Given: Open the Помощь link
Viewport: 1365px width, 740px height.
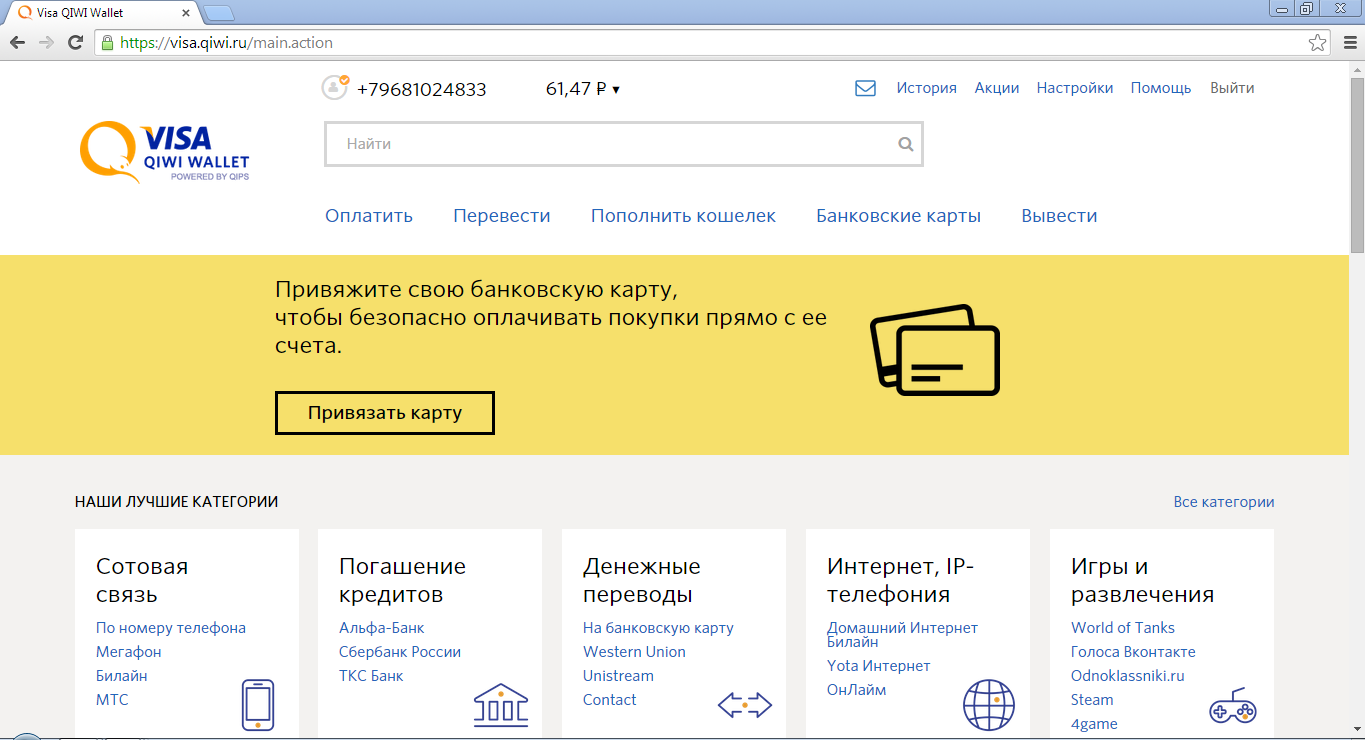Looking at the screenshot, I should point(1161,88).
